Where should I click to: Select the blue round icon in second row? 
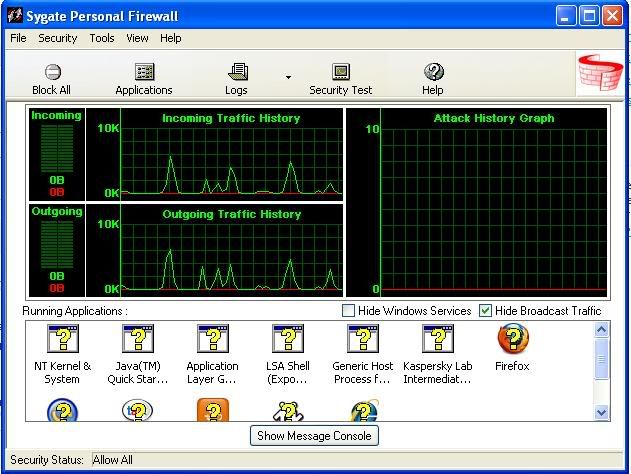tap(62, 410)
